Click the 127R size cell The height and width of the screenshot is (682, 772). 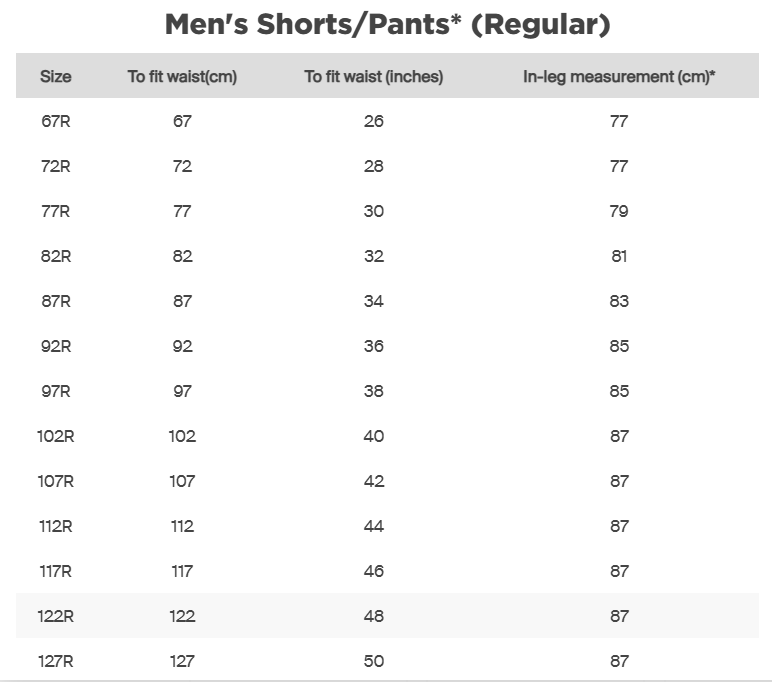click(56, 662)
